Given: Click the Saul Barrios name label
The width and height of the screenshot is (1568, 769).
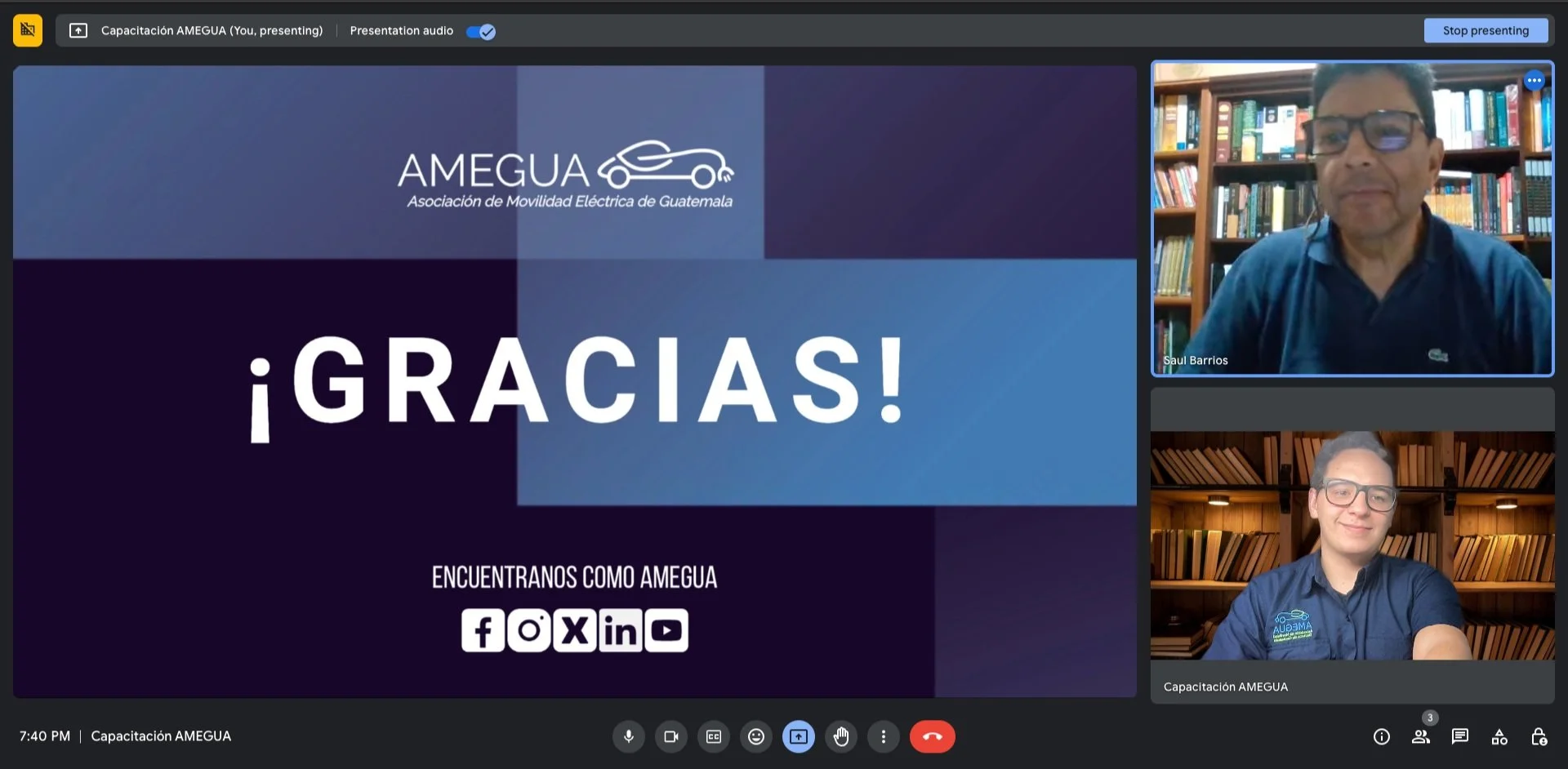Looking at the screenshot, I should [x=1196, y=360].
